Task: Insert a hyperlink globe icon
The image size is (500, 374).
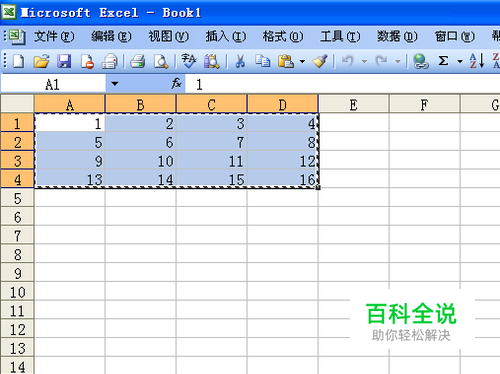Action: pyautogui.click(x=420, y=61)
